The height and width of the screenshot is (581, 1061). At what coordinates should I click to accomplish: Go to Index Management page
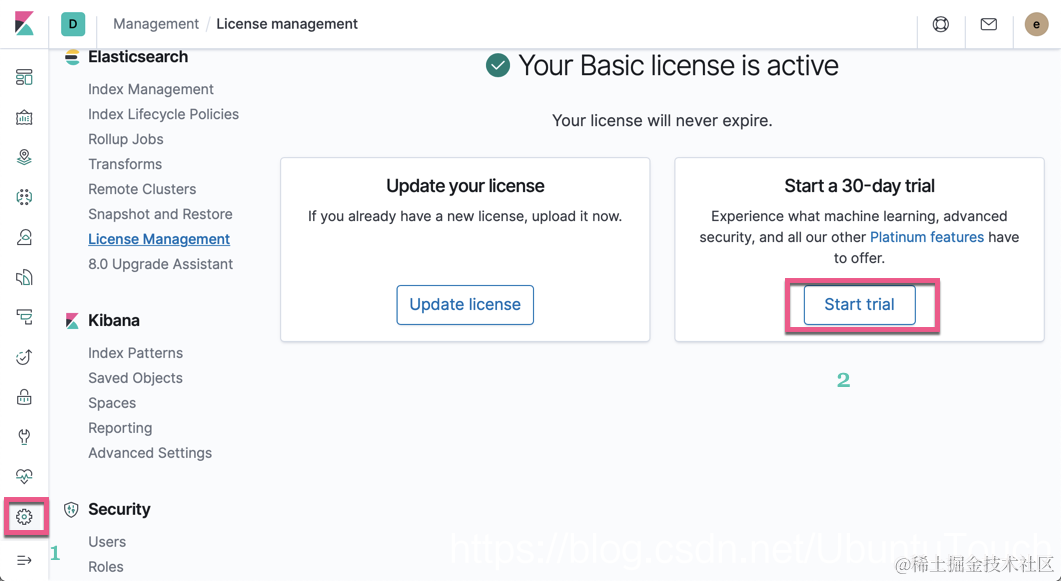click(150, 89)
